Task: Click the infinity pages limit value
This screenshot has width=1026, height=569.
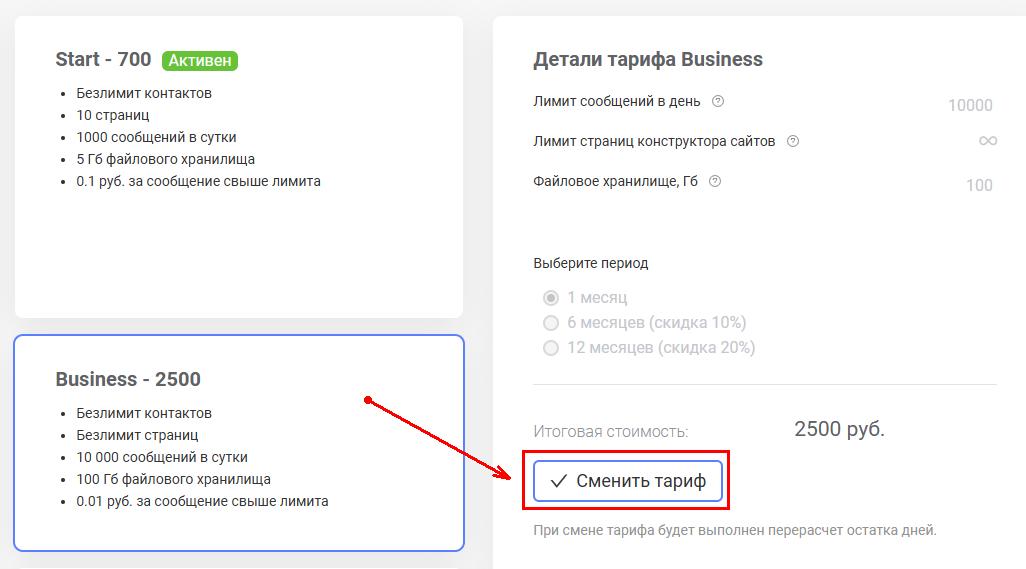Action: coord(987,141)
